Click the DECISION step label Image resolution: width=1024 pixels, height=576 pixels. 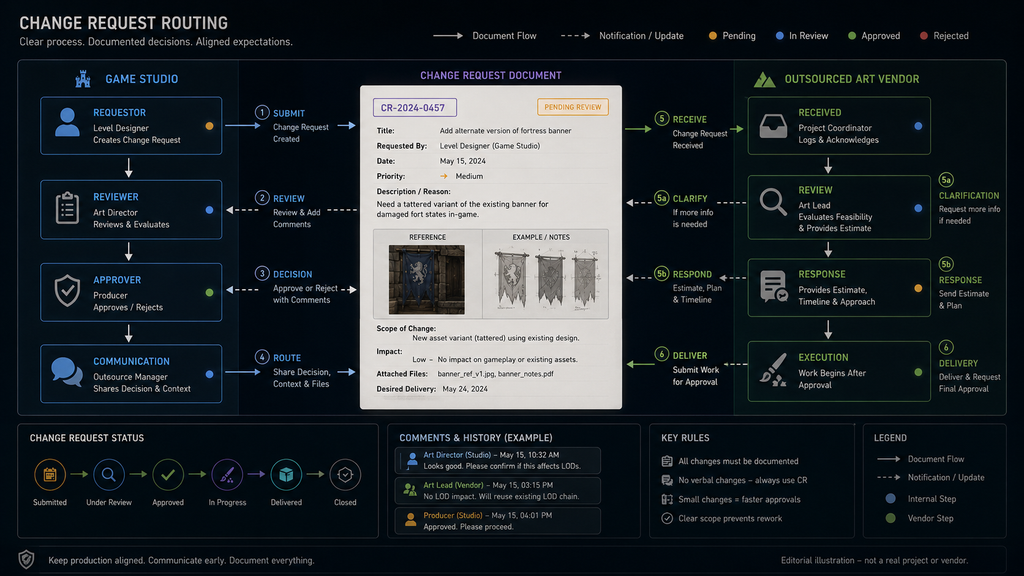(x=293, y=274)
